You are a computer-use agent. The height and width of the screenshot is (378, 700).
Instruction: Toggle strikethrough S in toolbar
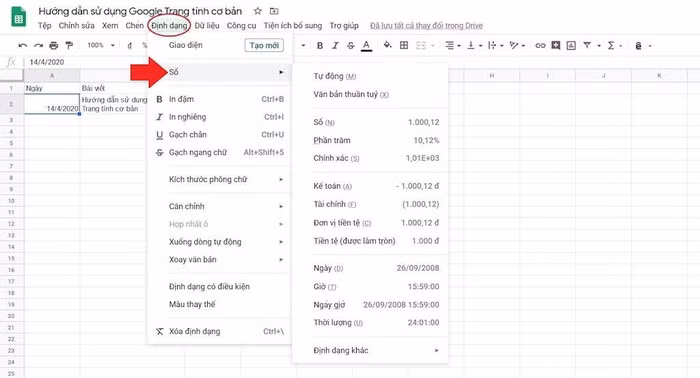[351, 46]
